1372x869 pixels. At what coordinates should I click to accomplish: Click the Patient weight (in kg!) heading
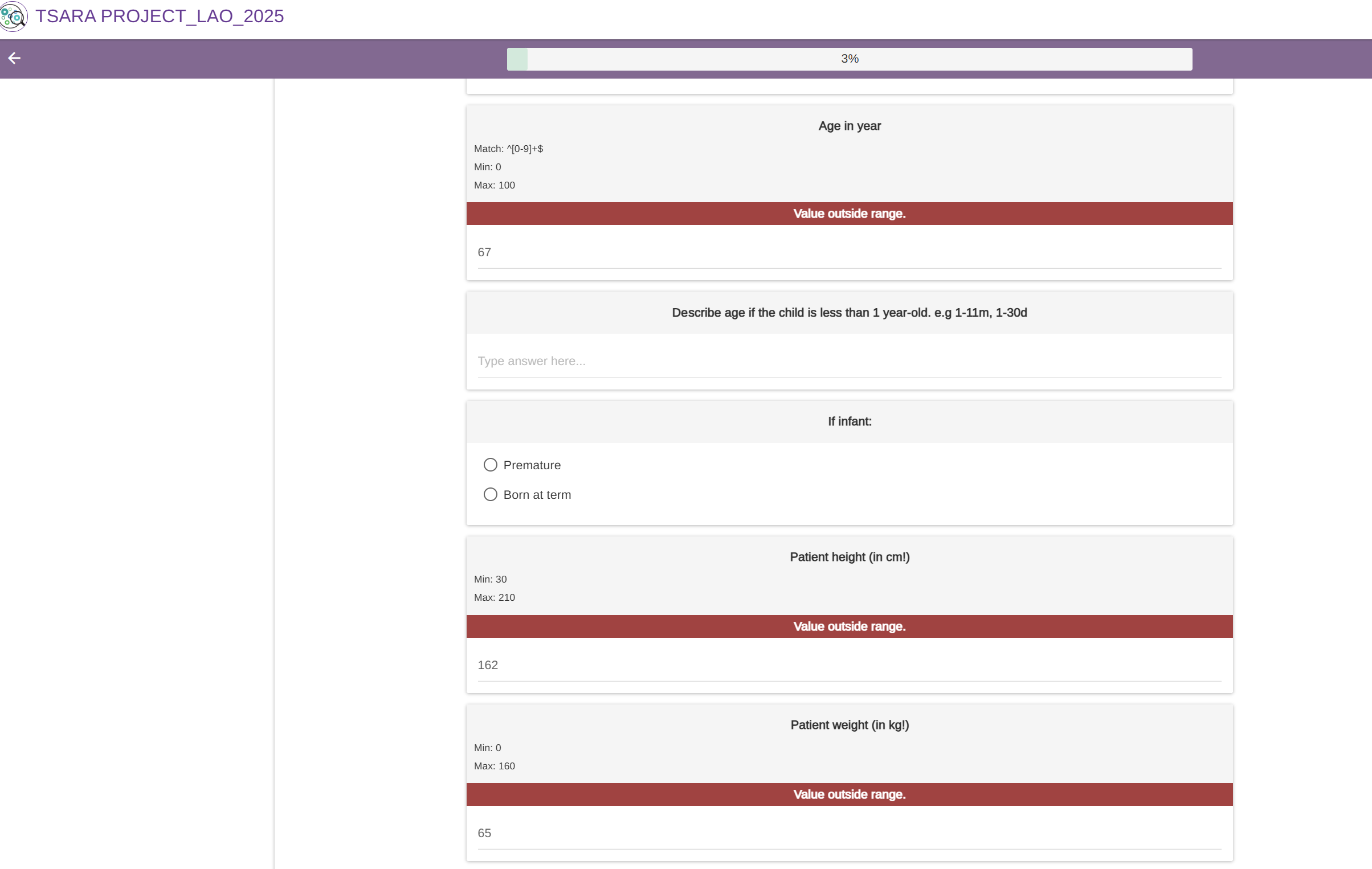[x=849, y=725]
